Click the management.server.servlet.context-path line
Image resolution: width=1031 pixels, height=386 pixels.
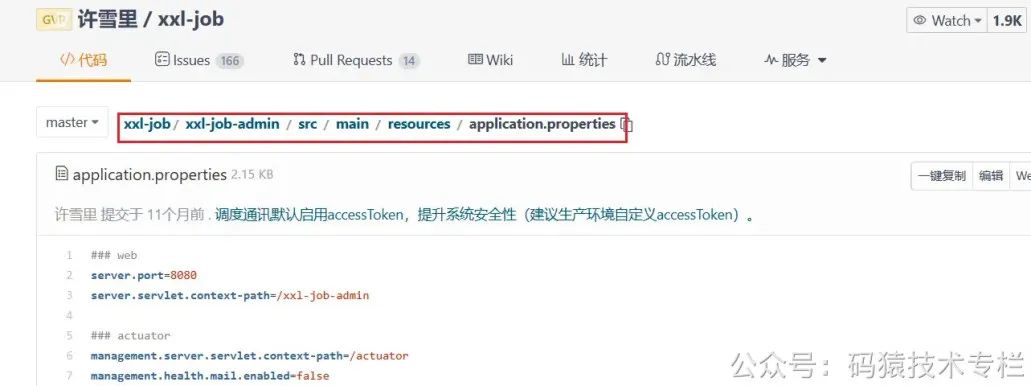[x=250, y=356]
